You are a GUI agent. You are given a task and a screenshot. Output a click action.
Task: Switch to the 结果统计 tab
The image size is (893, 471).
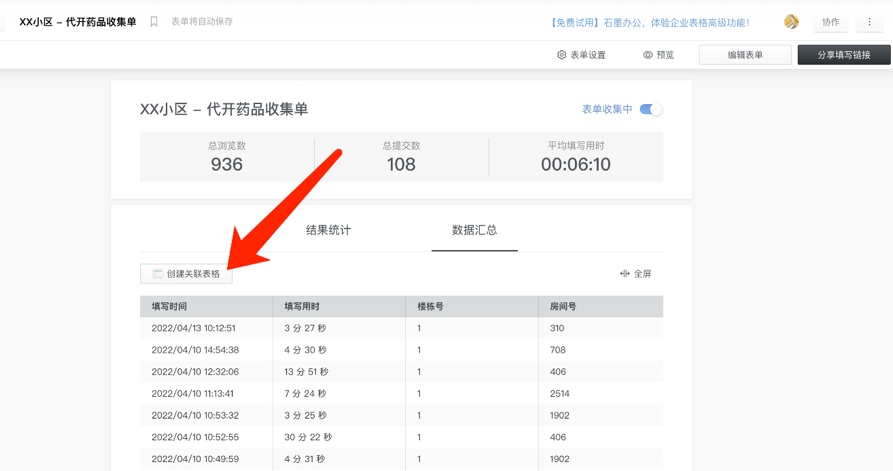pyautogui.click(x=328, y=230)
